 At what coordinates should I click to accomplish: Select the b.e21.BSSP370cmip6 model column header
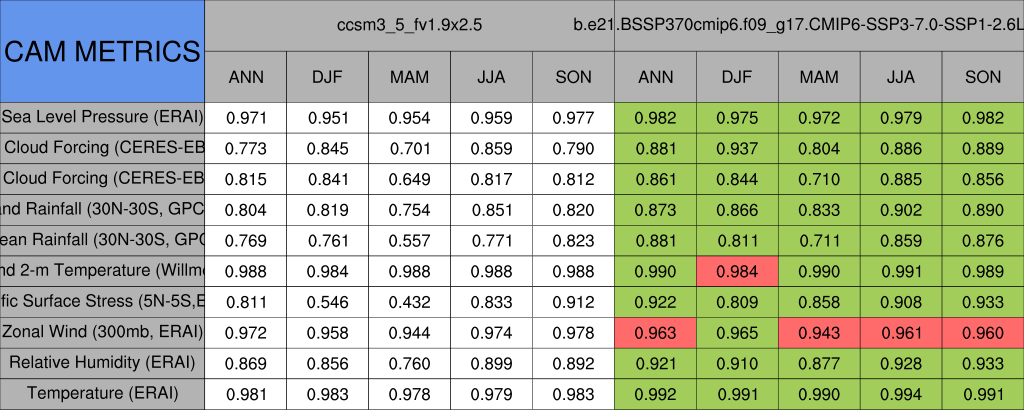coord(819,25)
